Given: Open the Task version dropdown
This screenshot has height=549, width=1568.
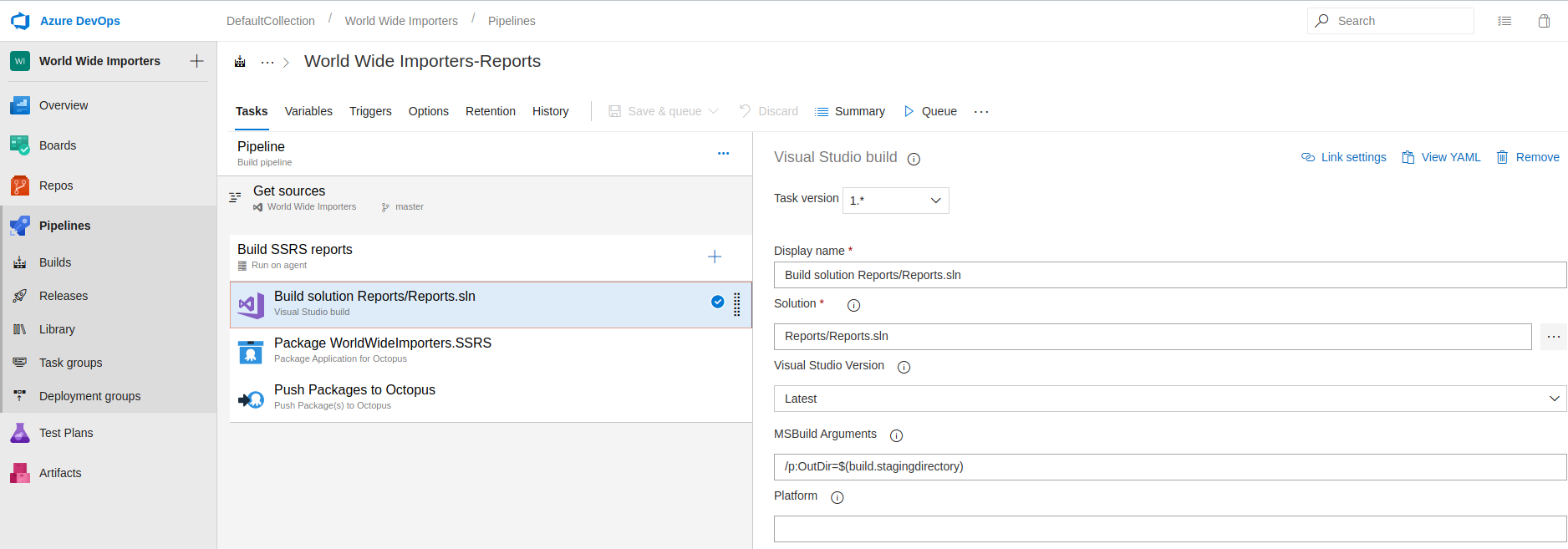Looking at the screenshot, I should coord(895,201).
